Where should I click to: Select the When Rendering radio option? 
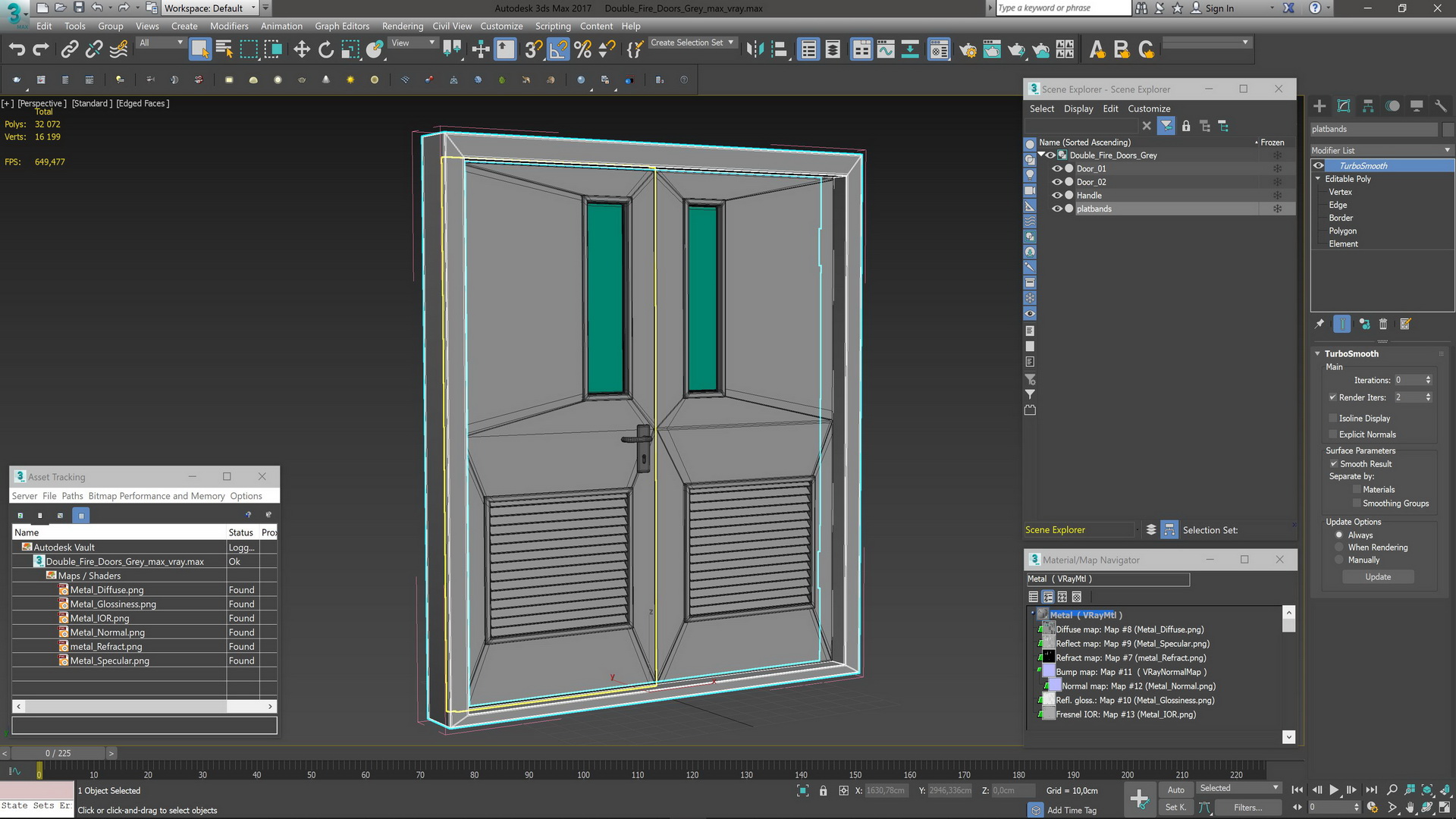(x=1339, y=548)
